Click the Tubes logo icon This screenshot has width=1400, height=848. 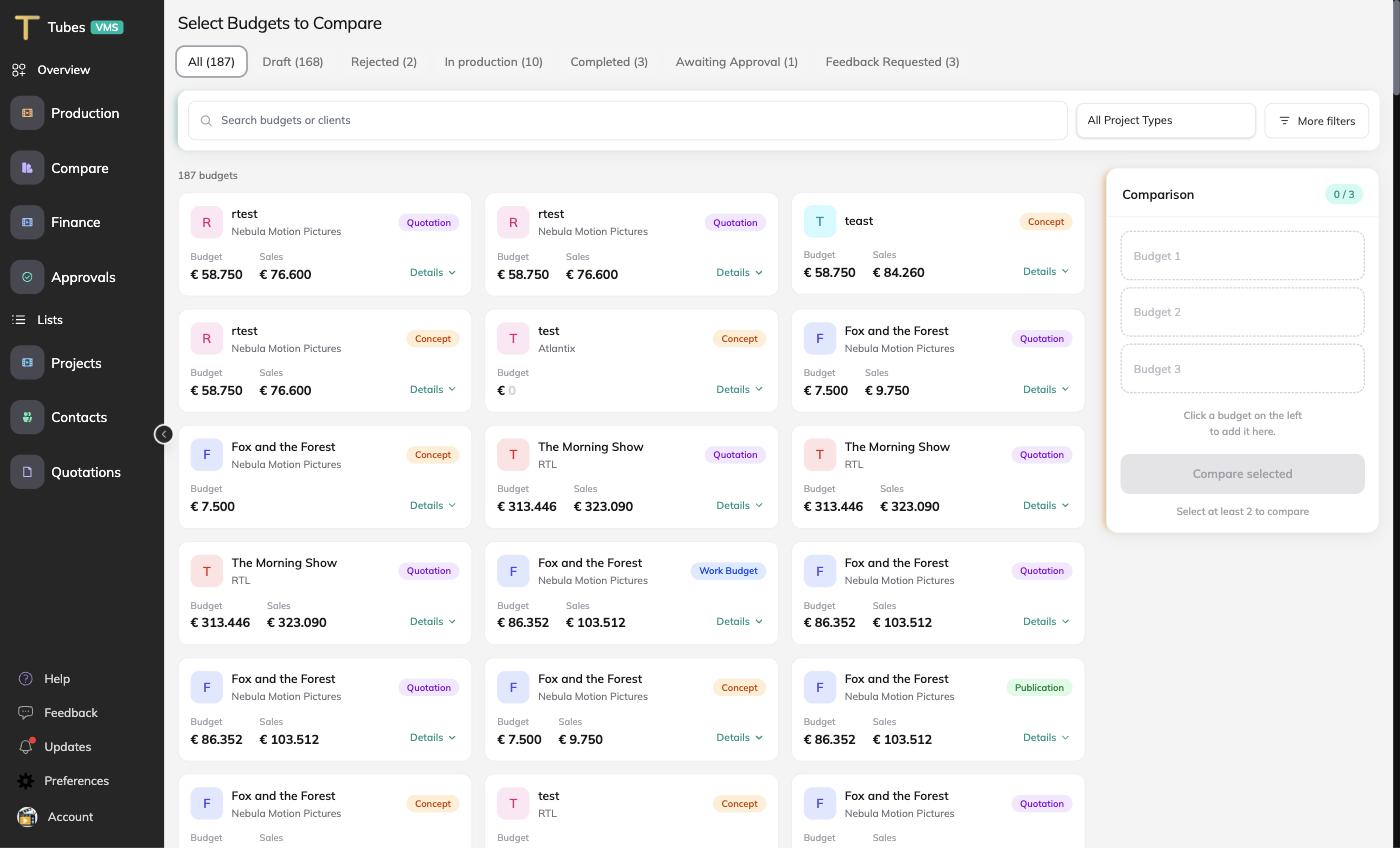[27, 27]
